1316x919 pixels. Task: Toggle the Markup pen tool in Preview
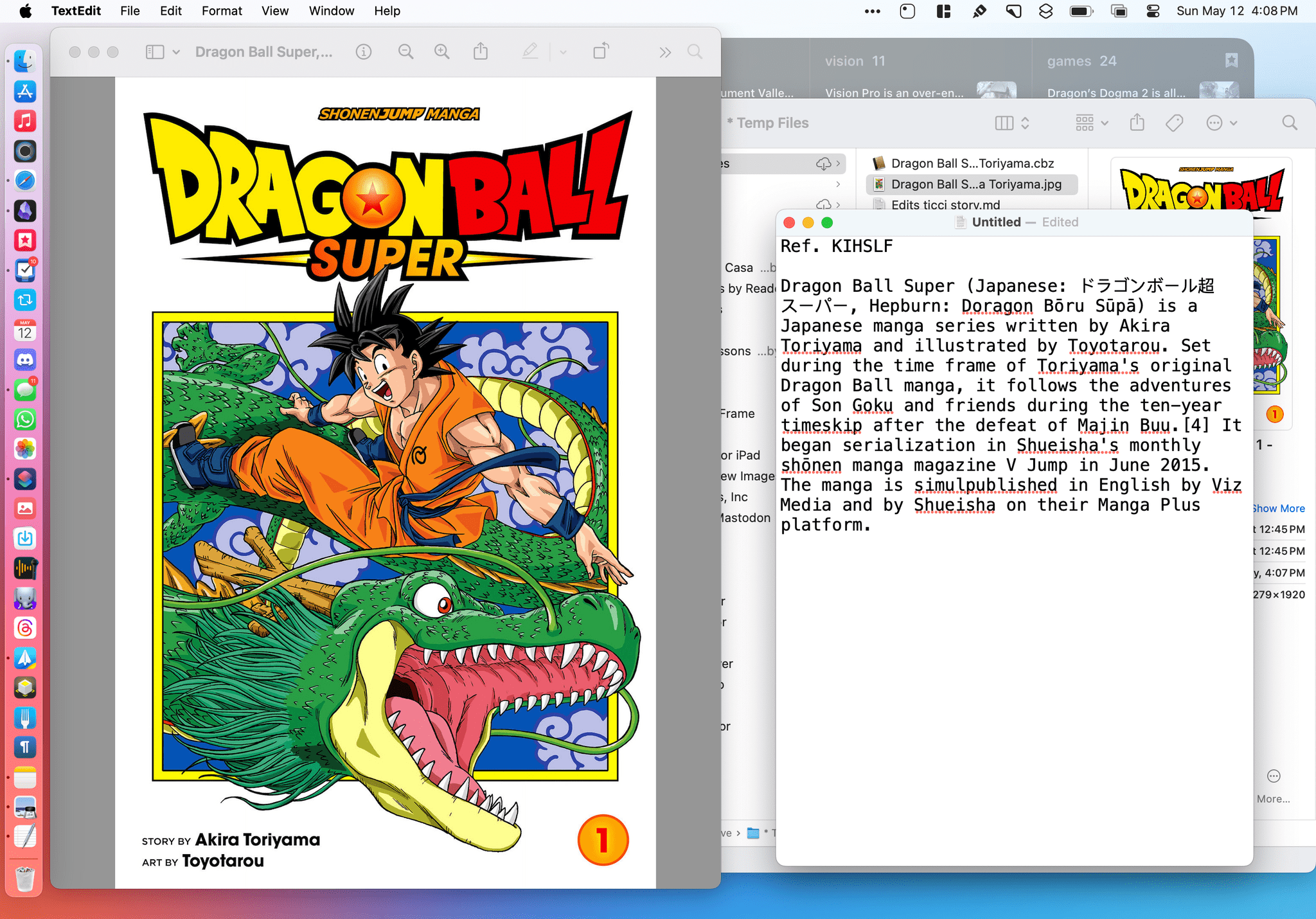point(530,51)
